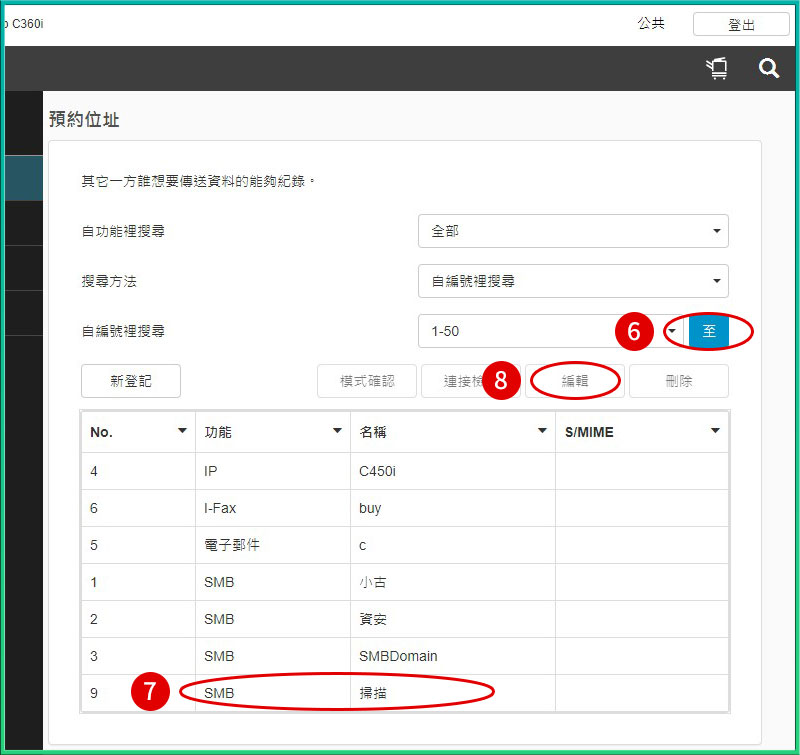Open the job list printer icon
Image resolution: width=800 pixels, height=755 pixels.
coord(716,68)
